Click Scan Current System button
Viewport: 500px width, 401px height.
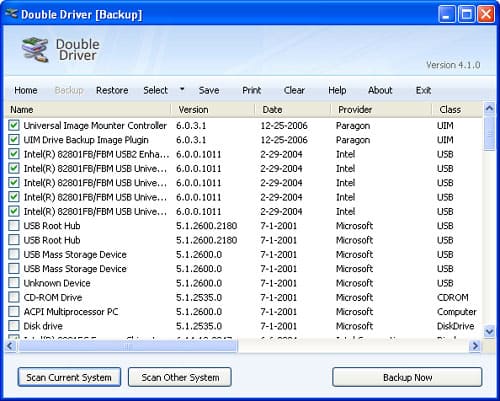69,377
